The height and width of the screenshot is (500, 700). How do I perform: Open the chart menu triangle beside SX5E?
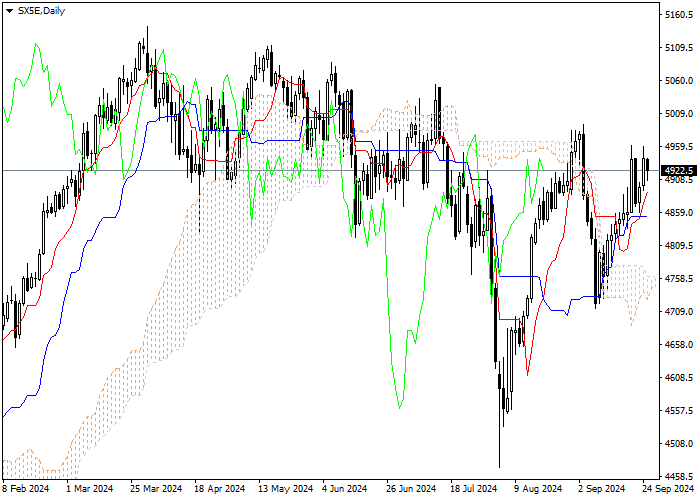click(9, 11)
